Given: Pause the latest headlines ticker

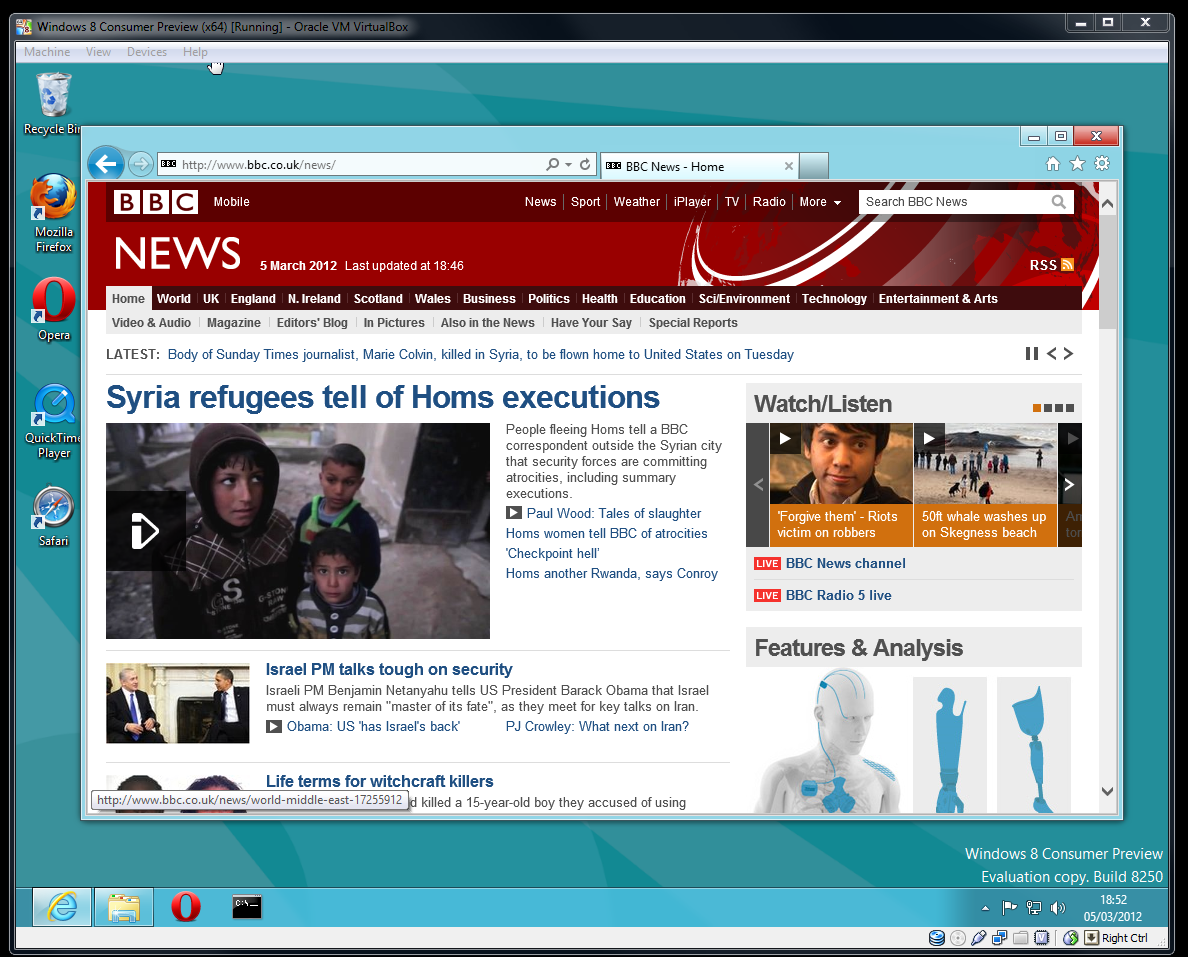Looking at the screenshot, I should pyautogui.click(x=1031, y=354).
